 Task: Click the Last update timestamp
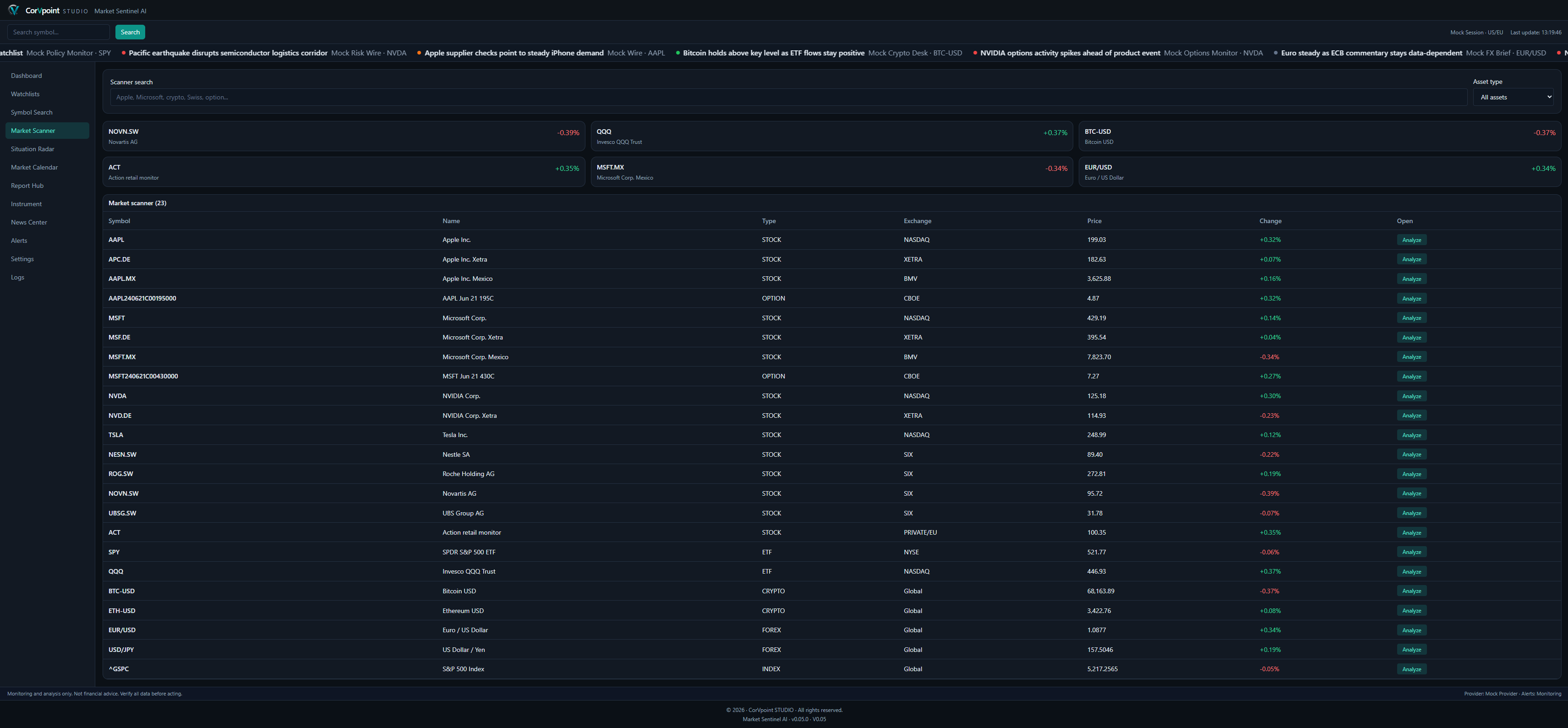coord(1536,32)
